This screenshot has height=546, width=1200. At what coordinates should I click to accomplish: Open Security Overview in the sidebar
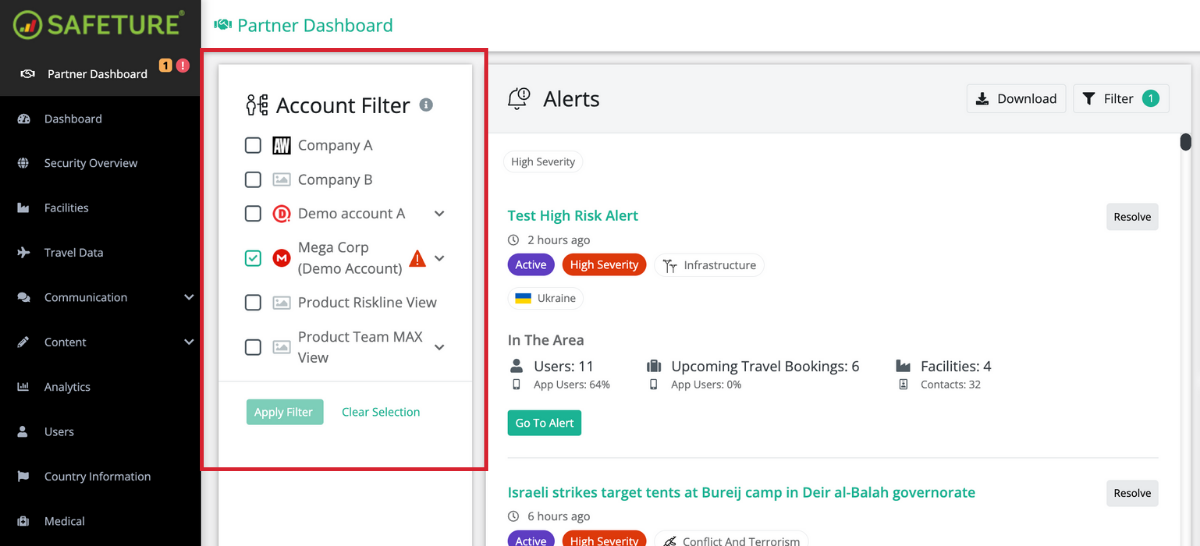[90, 163]
